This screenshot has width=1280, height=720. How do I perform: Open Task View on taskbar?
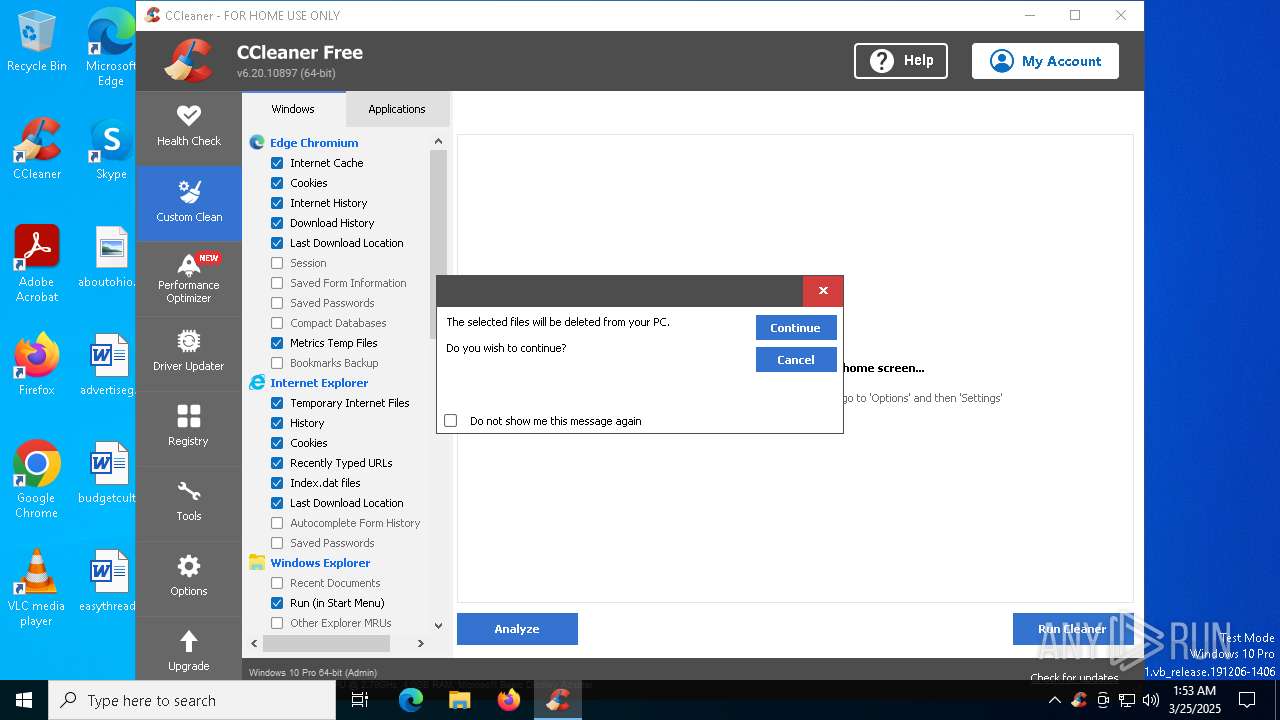click(x=361, y=700)
